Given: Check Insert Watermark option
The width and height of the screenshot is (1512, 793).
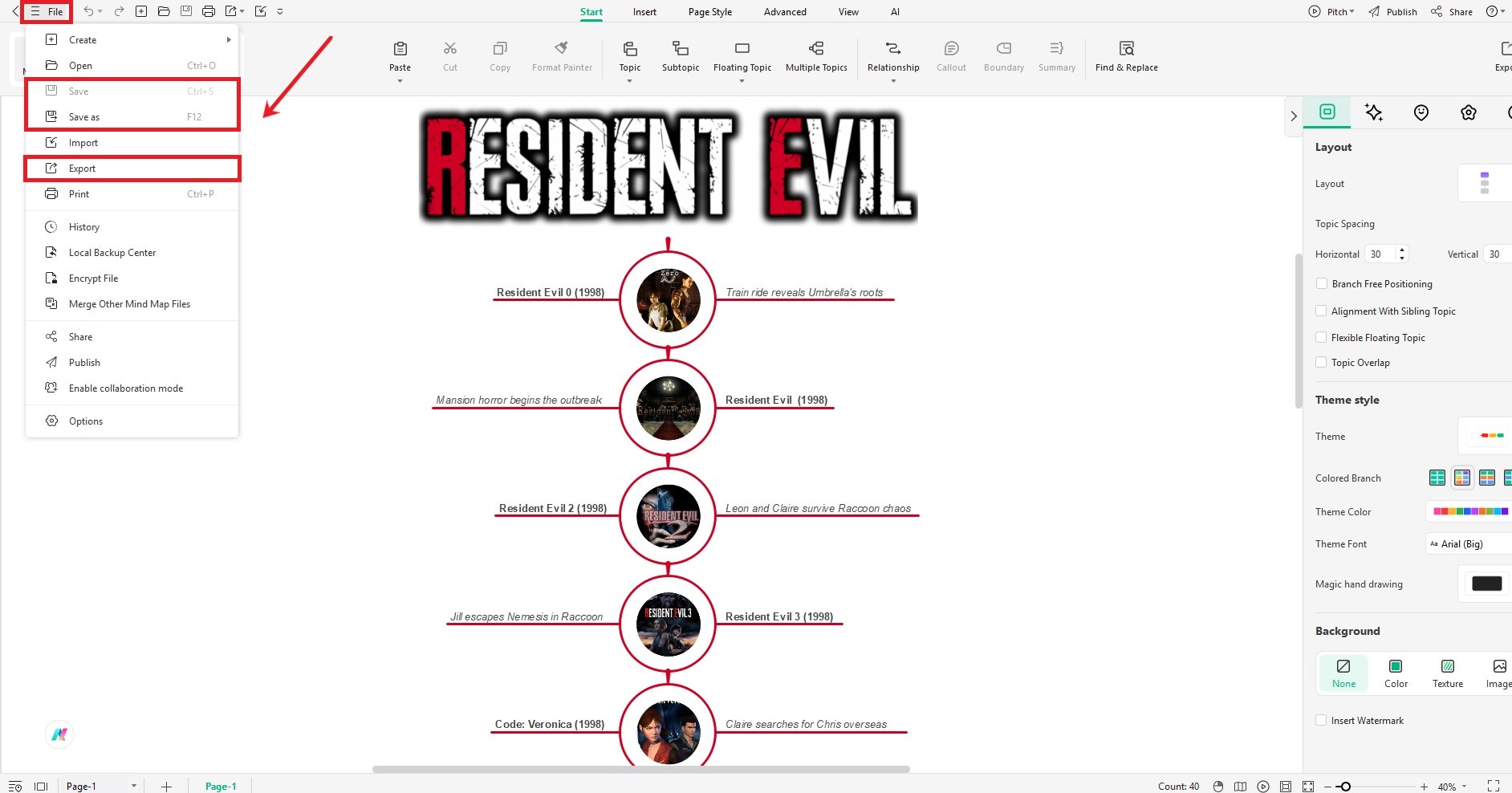Looking at the screenshot, I should 1321,720.
